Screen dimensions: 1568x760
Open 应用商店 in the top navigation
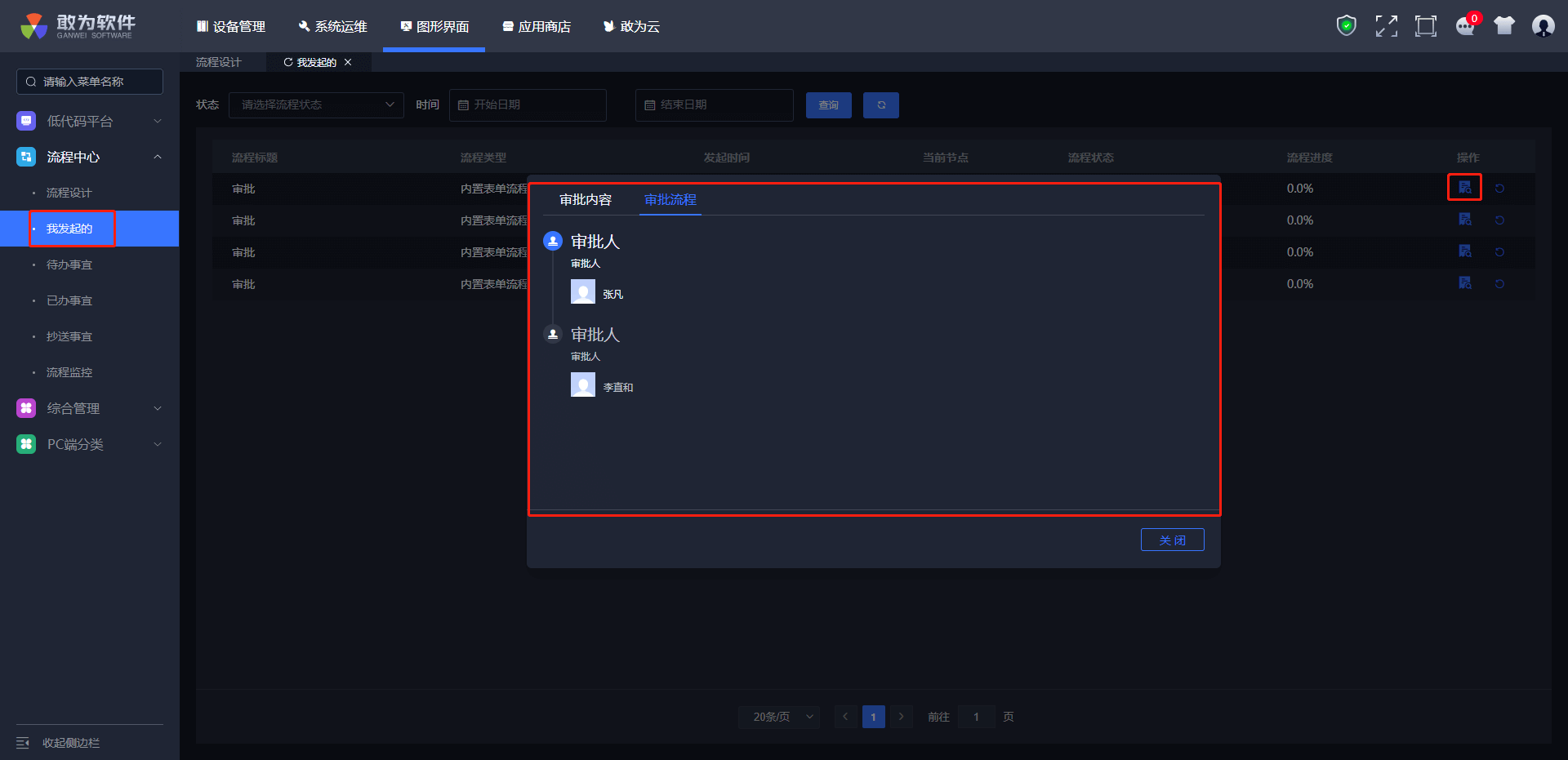pos(537,26)
